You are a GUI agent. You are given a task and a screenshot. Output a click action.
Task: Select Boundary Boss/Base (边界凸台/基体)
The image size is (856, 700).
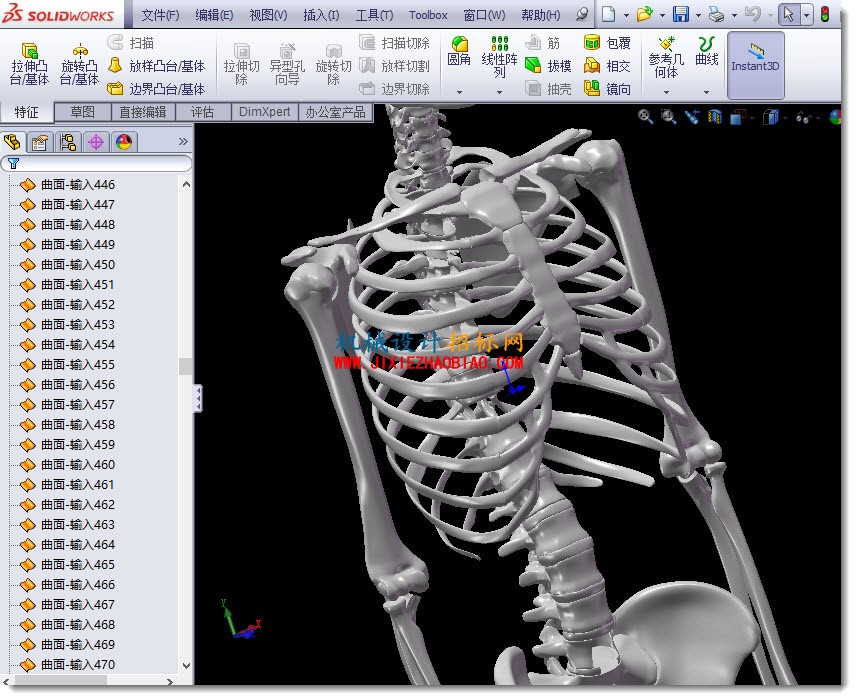(x=157, y=88)
